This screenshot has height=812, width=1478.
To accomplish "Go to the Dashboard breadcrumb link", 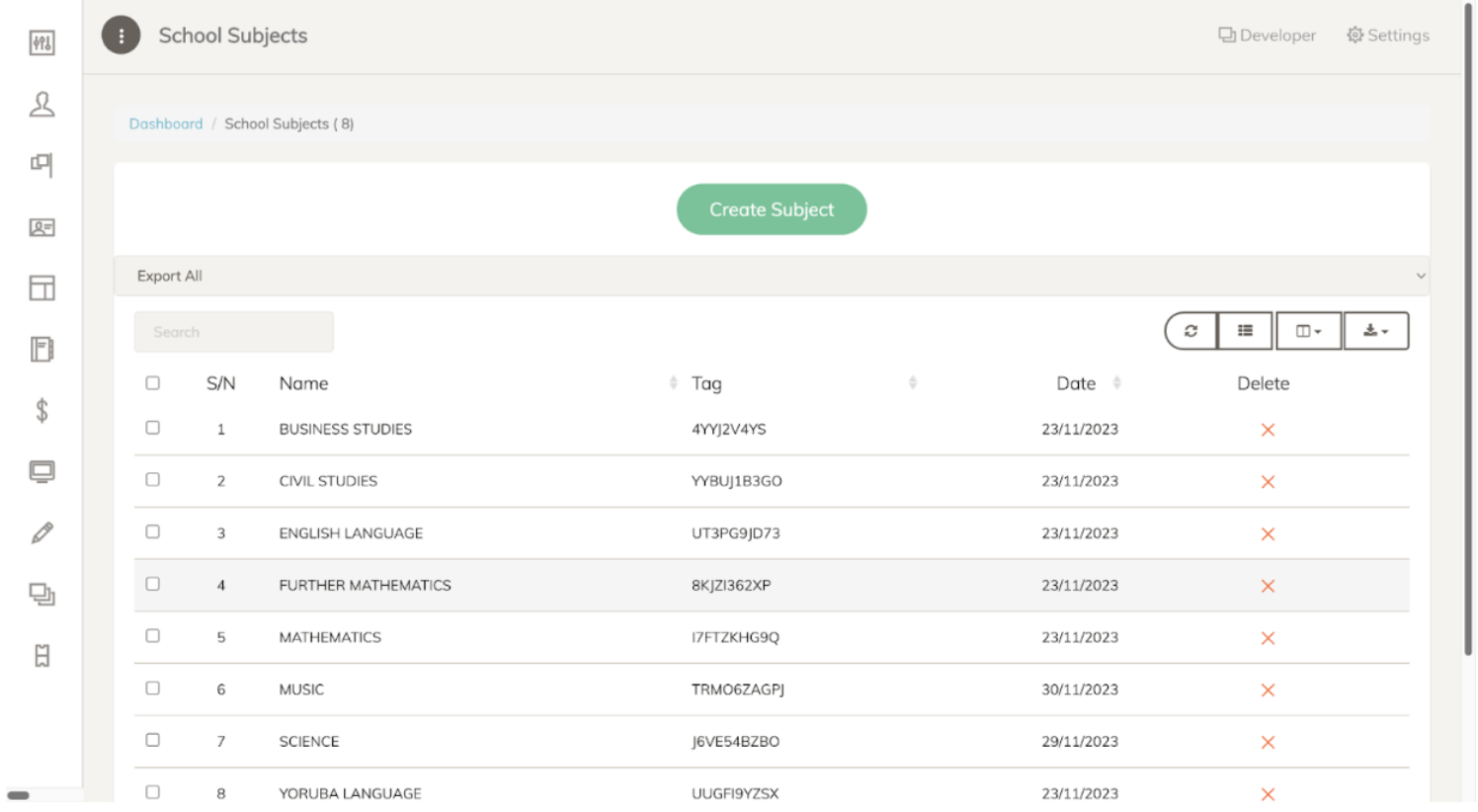I will (165, 123).
